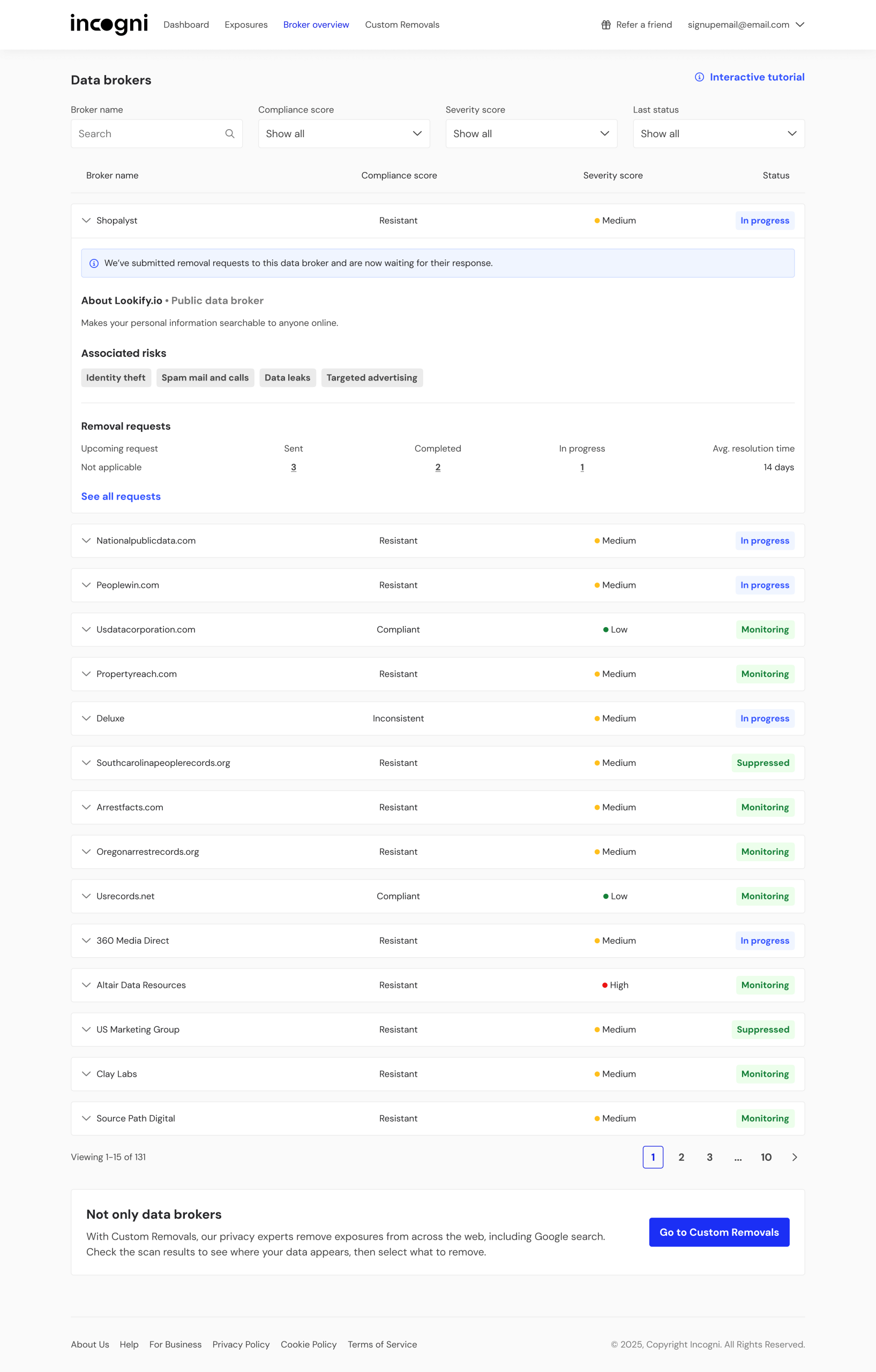This screenshot has height=1372, width=876.
Task: Jump to pagination page 10
Action: click(766, 1157)
